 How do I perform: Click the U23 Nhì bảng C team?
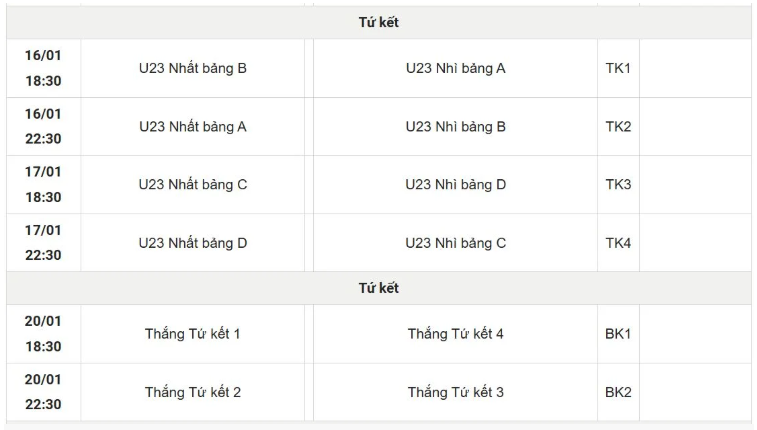pyautogui.click(x=455, y=242)
